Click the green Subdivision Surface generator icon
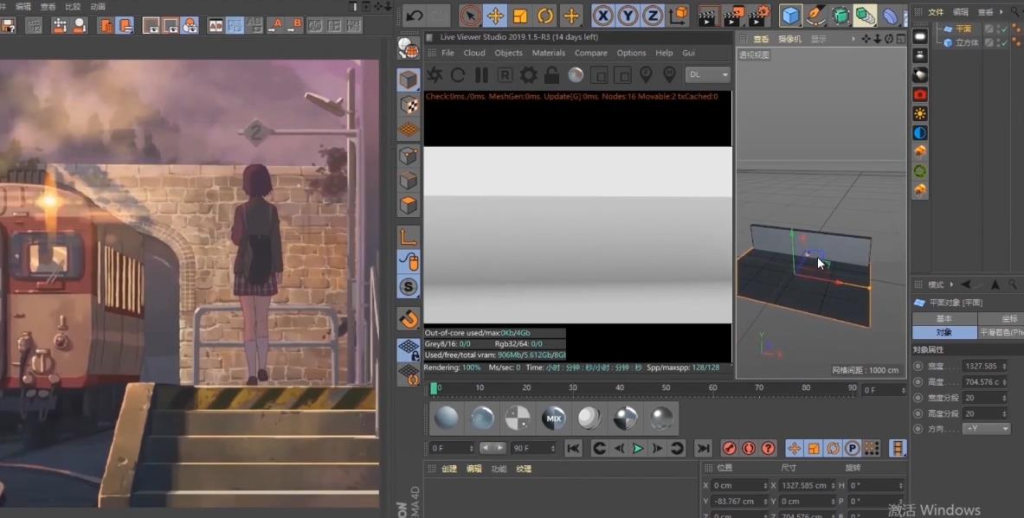The image size is (1024, 518). tap(840, 16)
